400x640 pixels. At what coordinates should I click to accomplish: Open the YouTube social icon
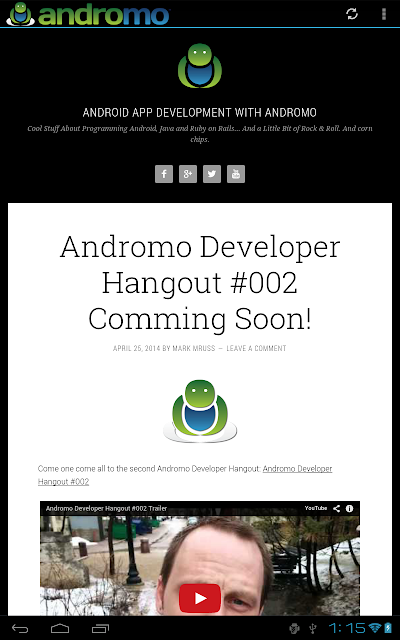(x=236, y=174)
